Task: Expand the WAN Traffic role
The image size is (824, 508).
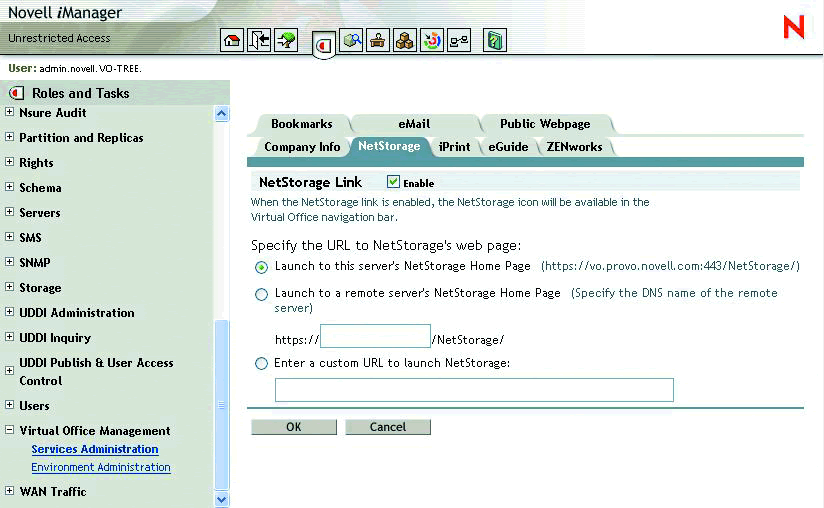Action: pos(9,491)
